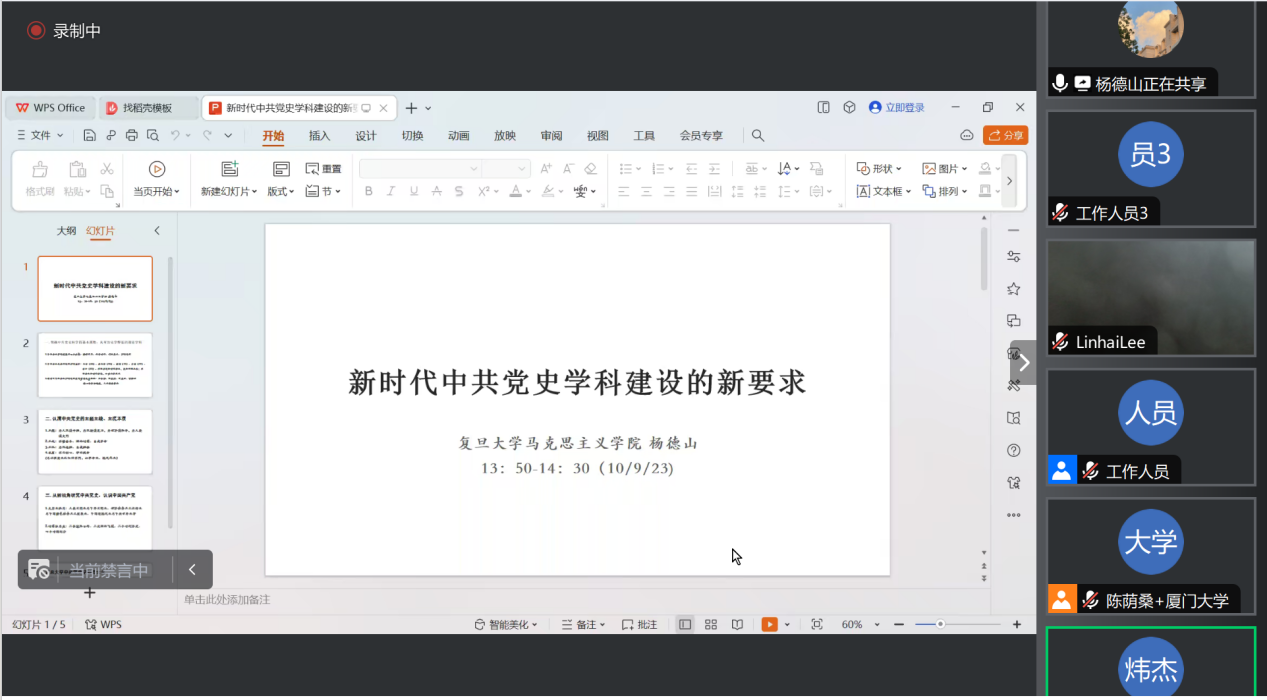Switch to the 大纲 outline tab
Viewport: 1267px width, 700px height.
click(66, 231)
